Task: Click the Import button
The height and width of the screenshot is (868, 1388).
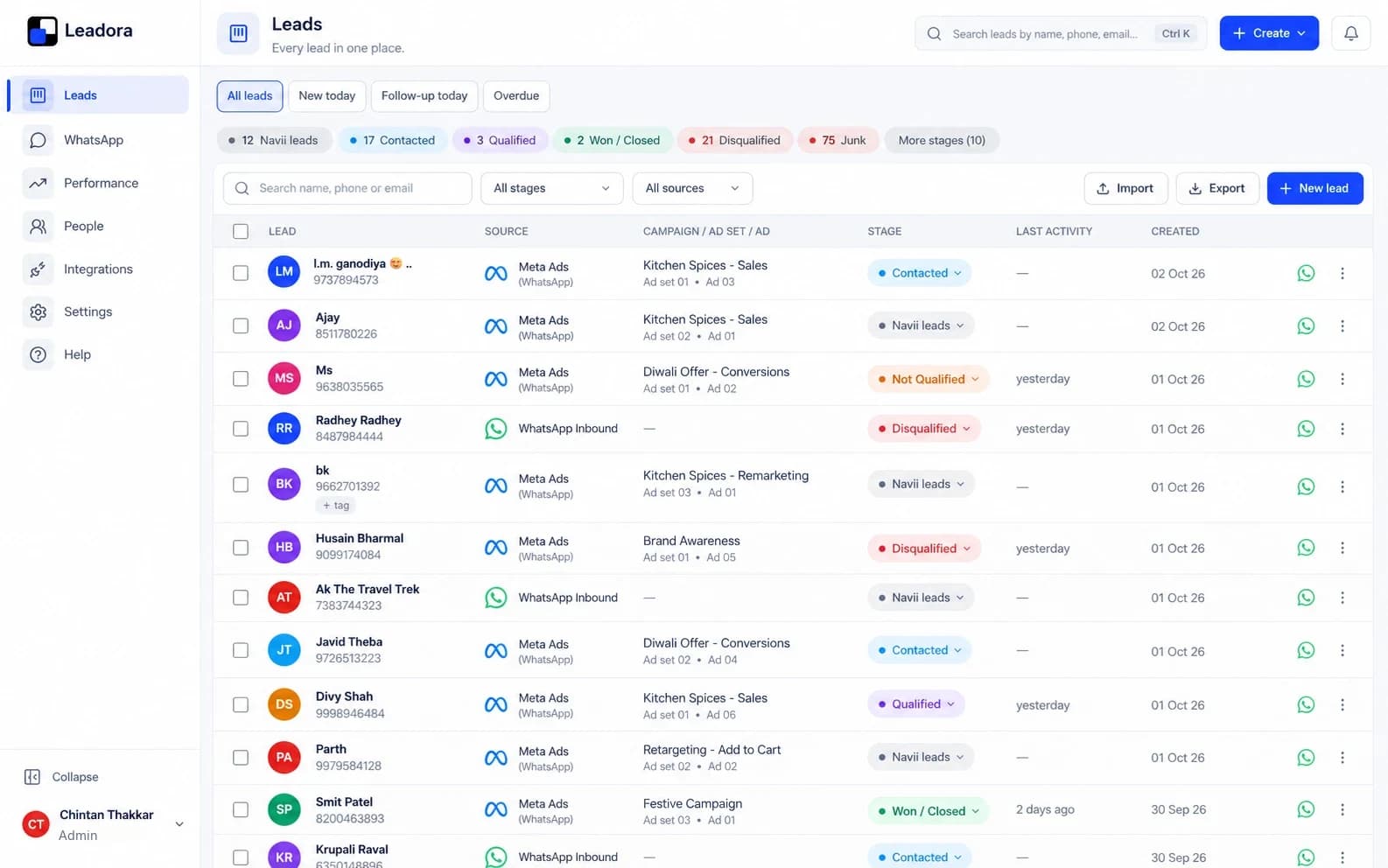Action: pyautogui.click(x=1125, y=188)
